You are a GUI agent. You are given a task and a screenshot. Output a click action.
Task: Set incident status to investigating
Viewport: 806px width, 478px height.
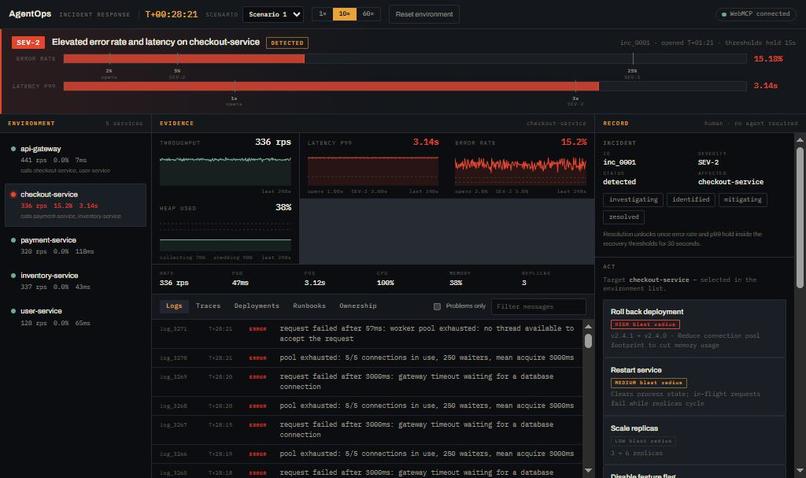(633, 199)
